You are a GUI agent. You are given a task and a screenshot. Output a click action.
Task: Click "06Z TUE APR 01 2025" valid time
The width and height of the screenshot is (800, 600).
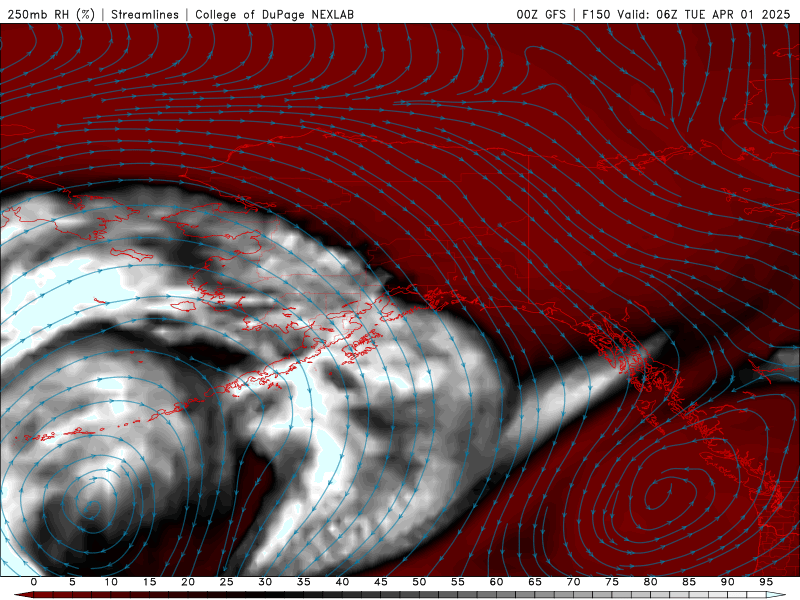pyautogui.click(x=723, y=14)
